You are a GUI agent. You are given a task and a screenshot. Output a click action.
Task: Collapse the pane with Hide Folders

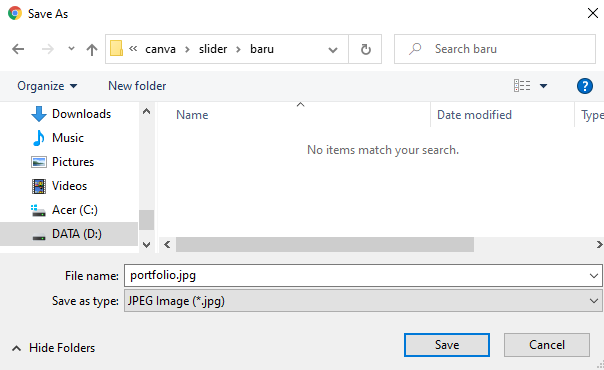coord(54,348)
